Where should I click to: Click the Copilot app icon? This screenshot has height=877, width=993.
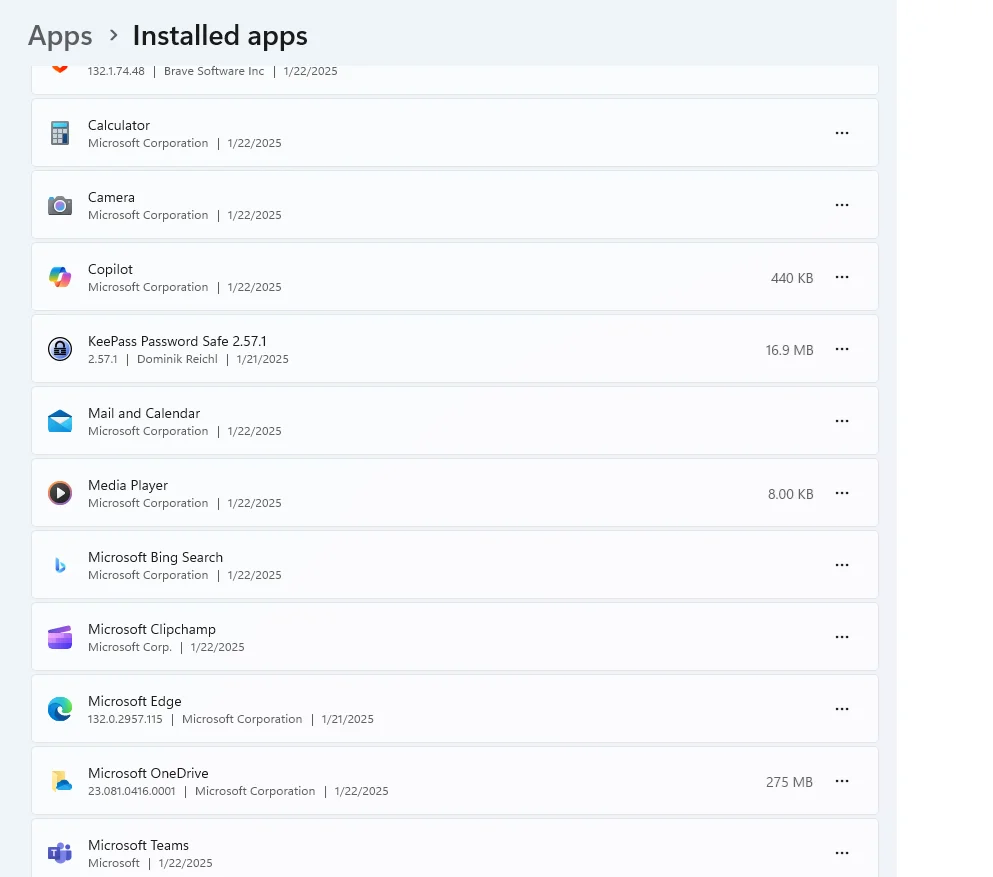(60, 277)
